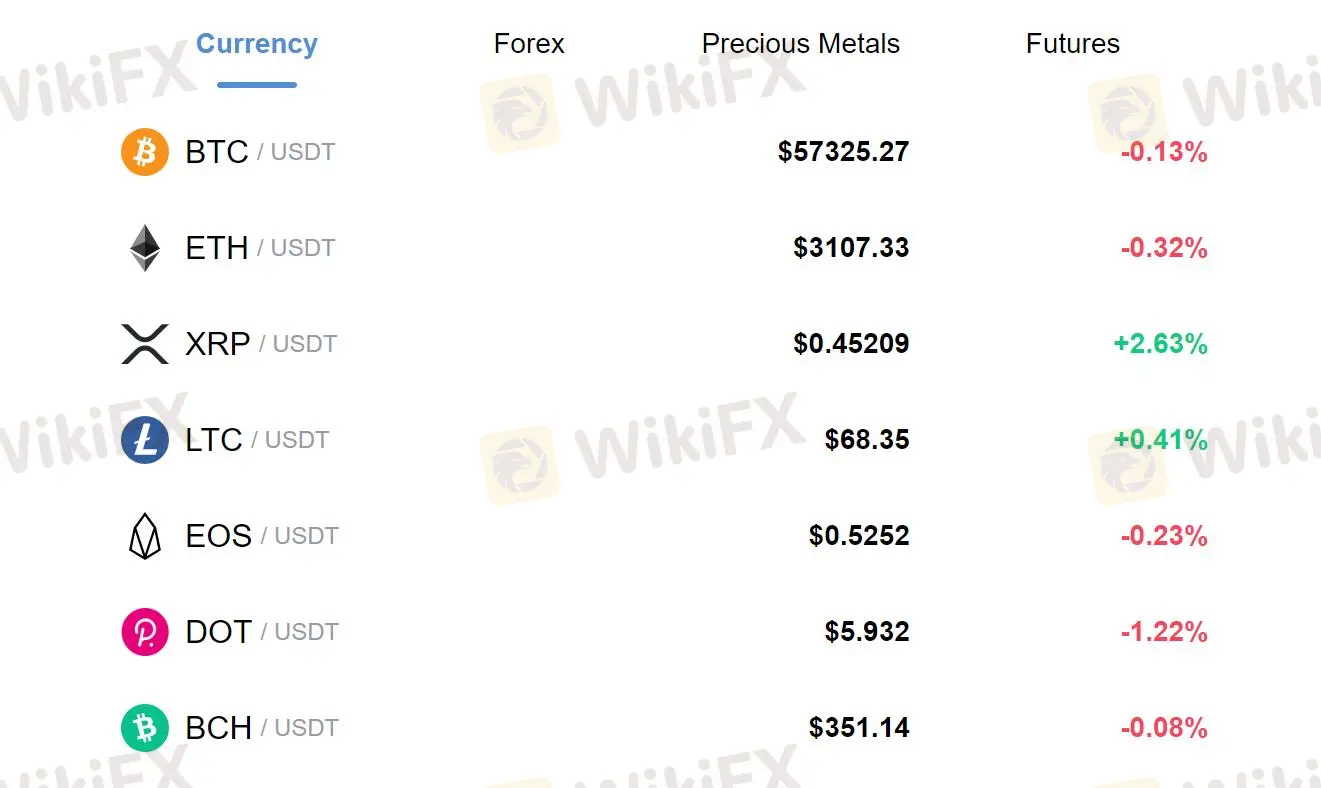Open the ETH / USDT pair label
The width and height of the screenshot is (1321, 788).
pyautogui.click(x=260, y=248)
